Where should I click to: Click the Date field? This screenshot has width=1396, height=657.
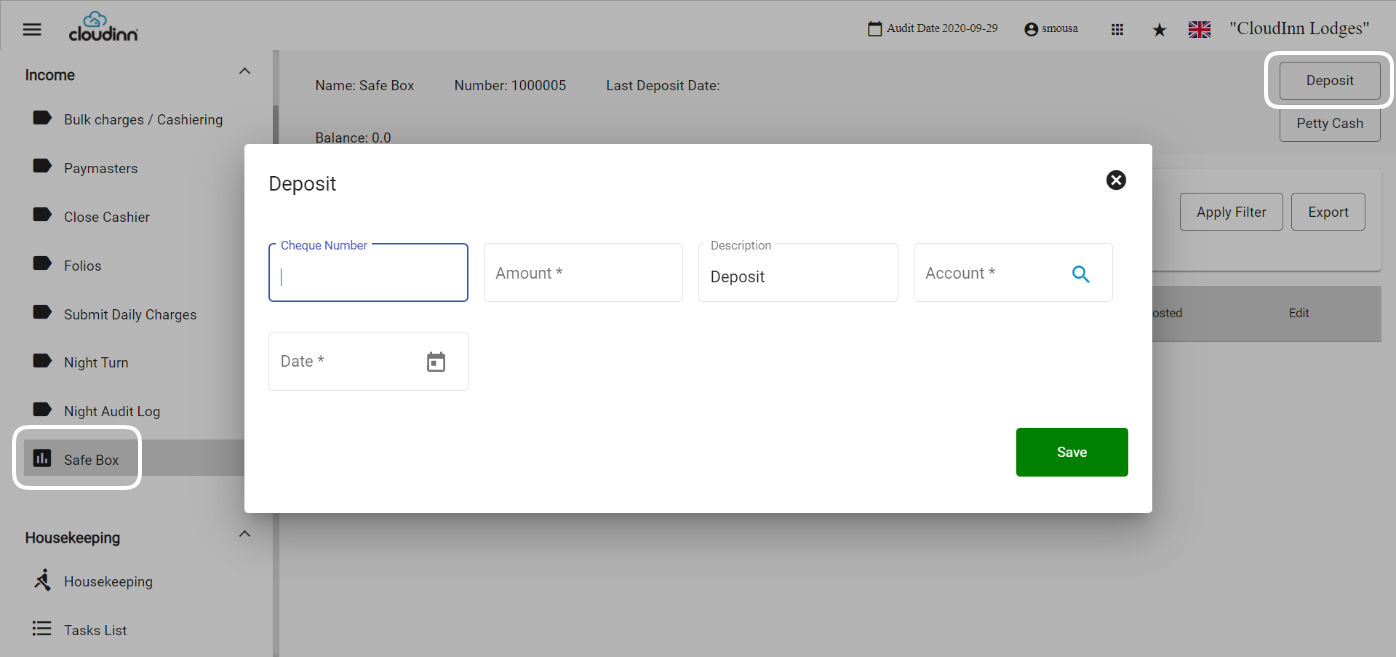(x=368, y=361)
